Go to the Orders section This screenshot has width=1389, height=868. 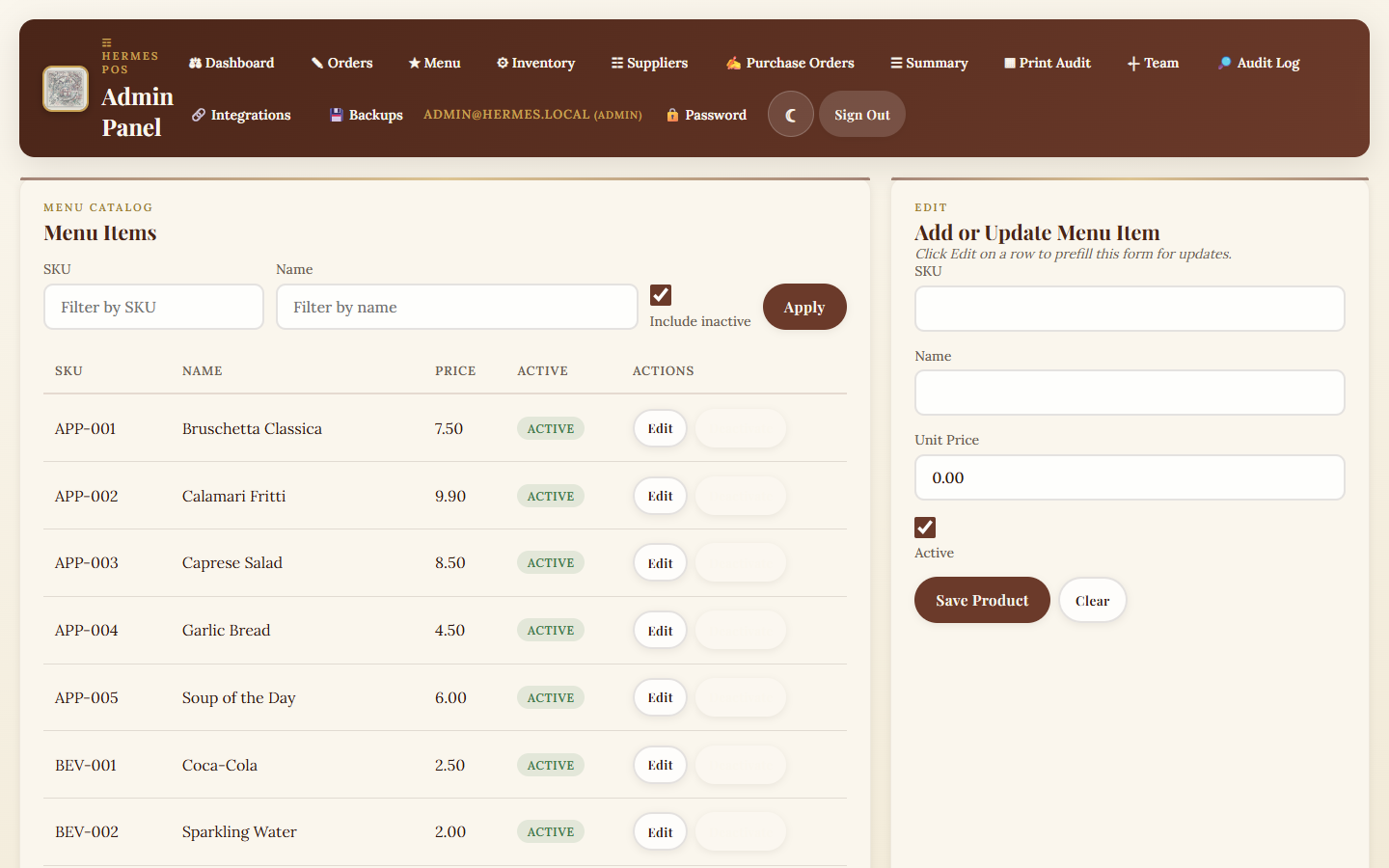(341, 63)
